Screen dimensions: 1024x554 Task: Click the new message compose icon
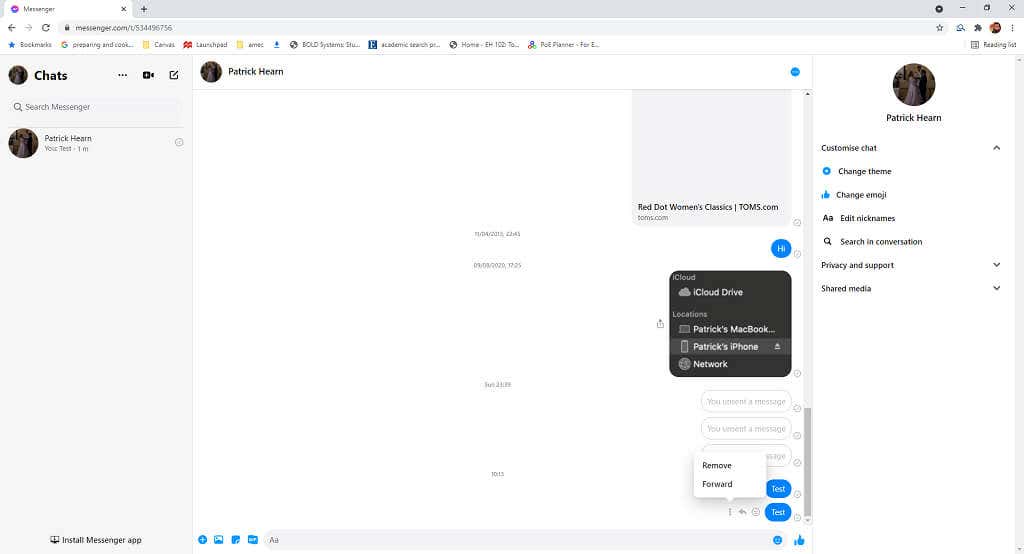coord(174,75)
